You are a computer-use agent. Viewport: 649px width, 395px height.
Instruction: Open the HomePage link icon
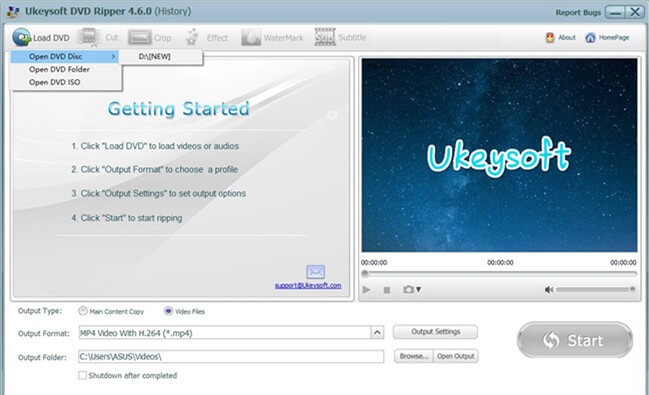pyautogui.click(x=590, y=38)
